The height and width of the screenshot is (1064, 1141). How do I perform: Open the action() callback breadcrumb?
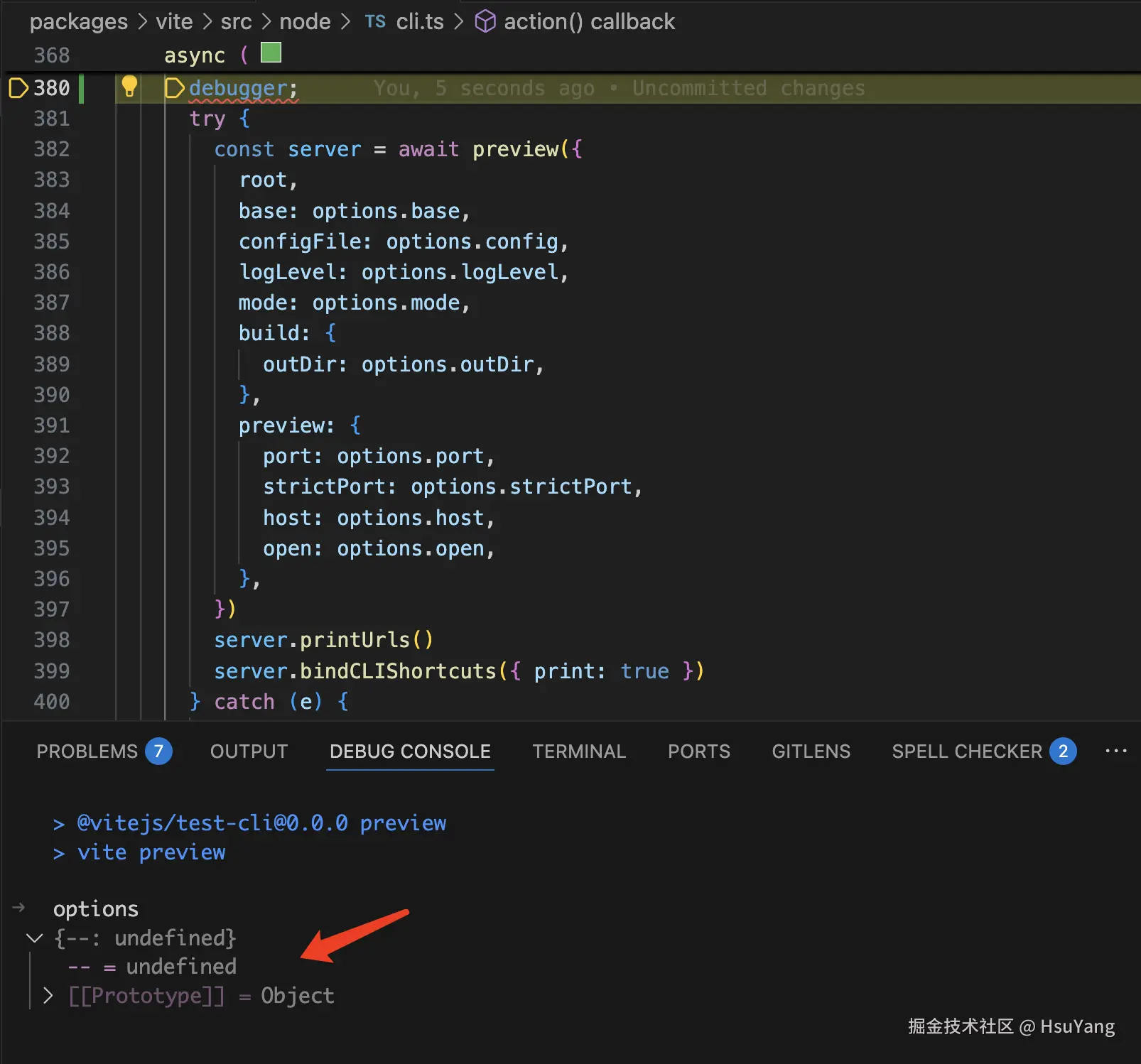click(x=589, y=22)
